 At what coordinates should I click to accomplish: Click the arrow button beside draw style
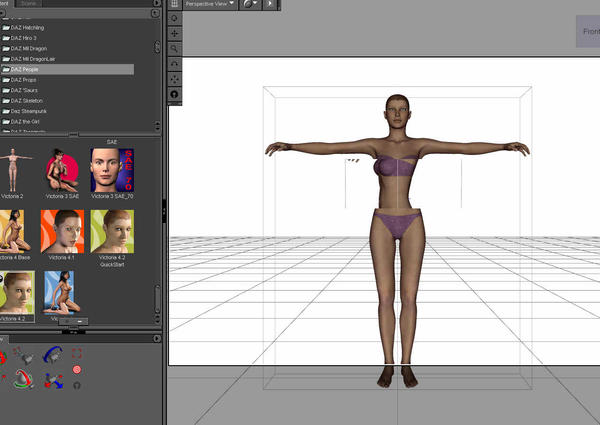point(270,4)
